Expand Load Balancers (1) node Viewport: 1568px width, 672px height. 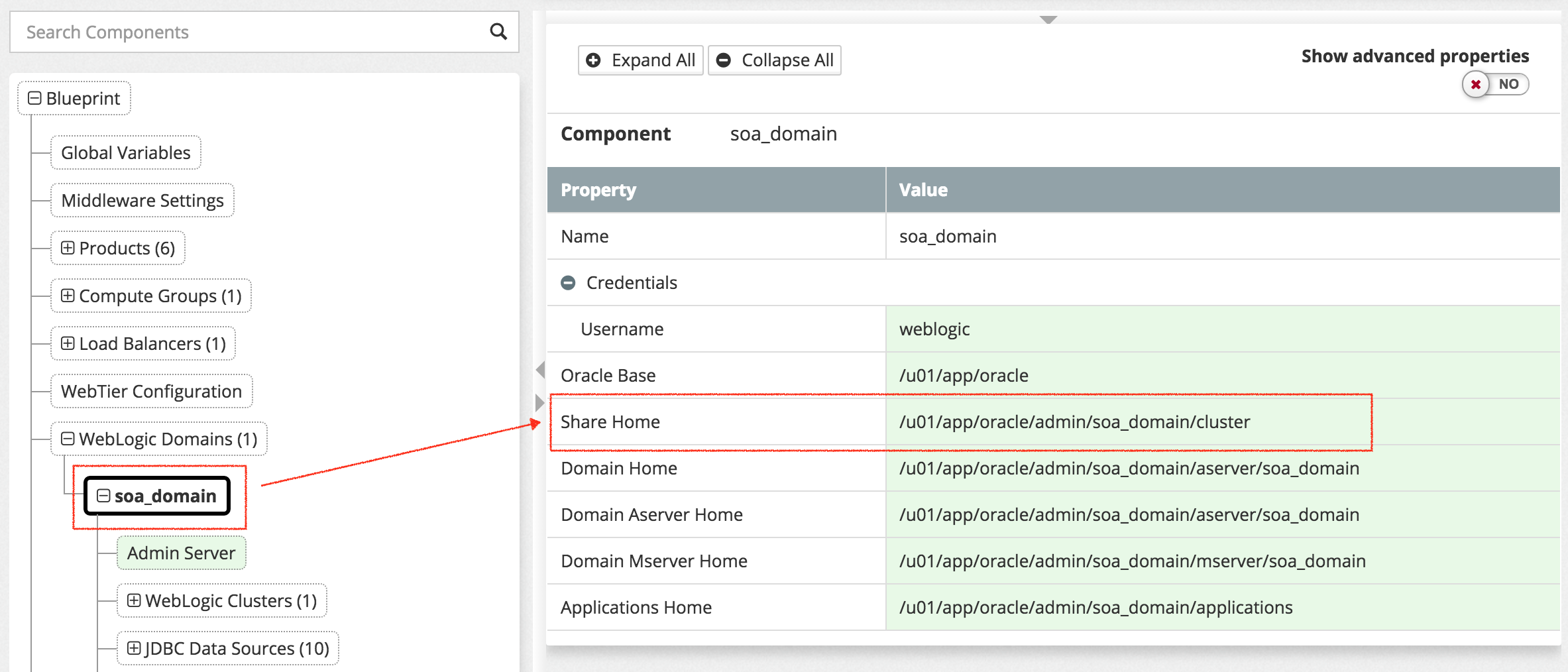coord(68,343)
